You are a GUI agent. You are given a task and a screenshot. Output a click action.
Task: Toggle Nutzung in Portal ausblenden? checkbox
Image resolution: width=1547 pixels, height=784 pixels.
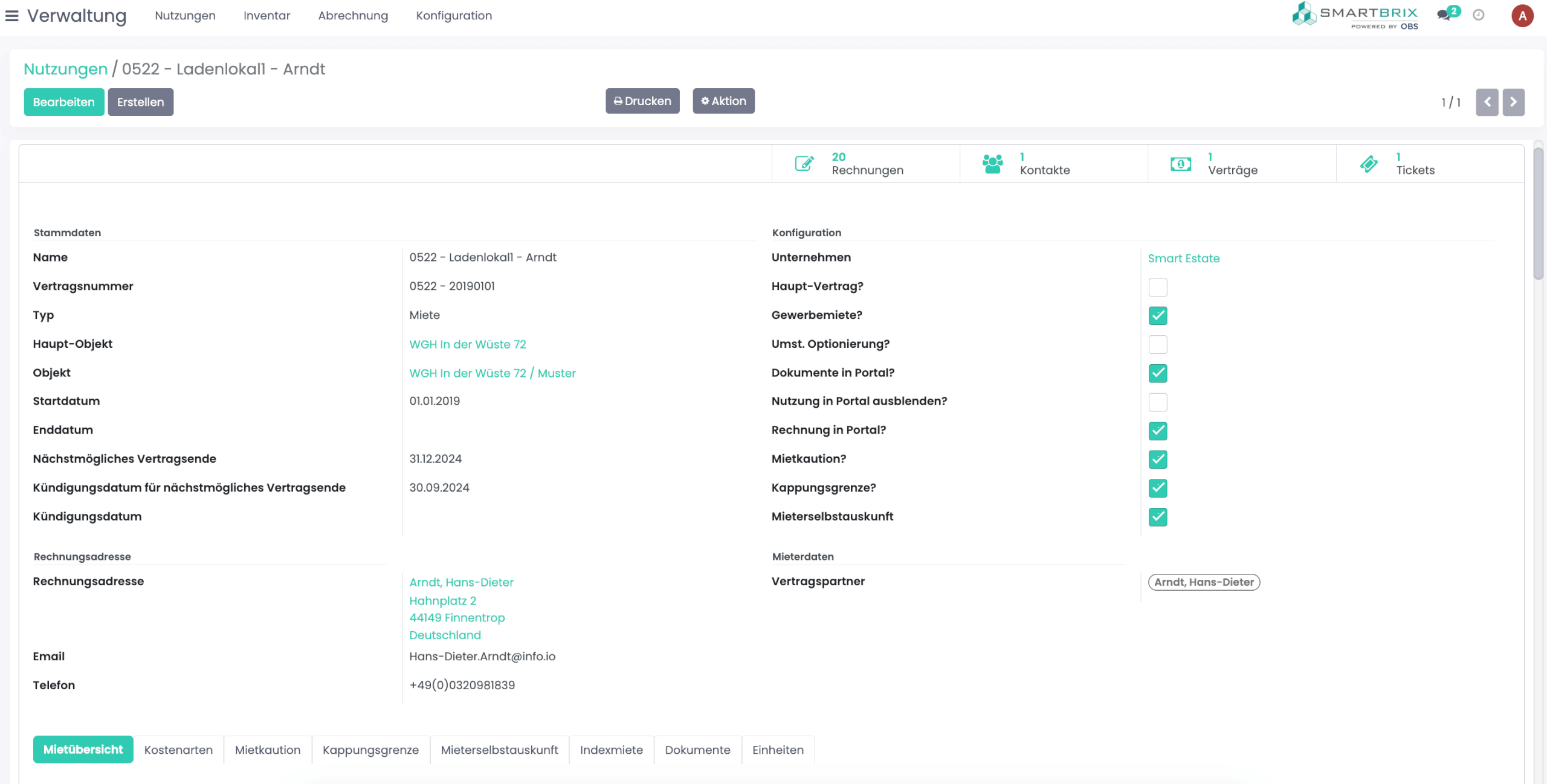1158,402
